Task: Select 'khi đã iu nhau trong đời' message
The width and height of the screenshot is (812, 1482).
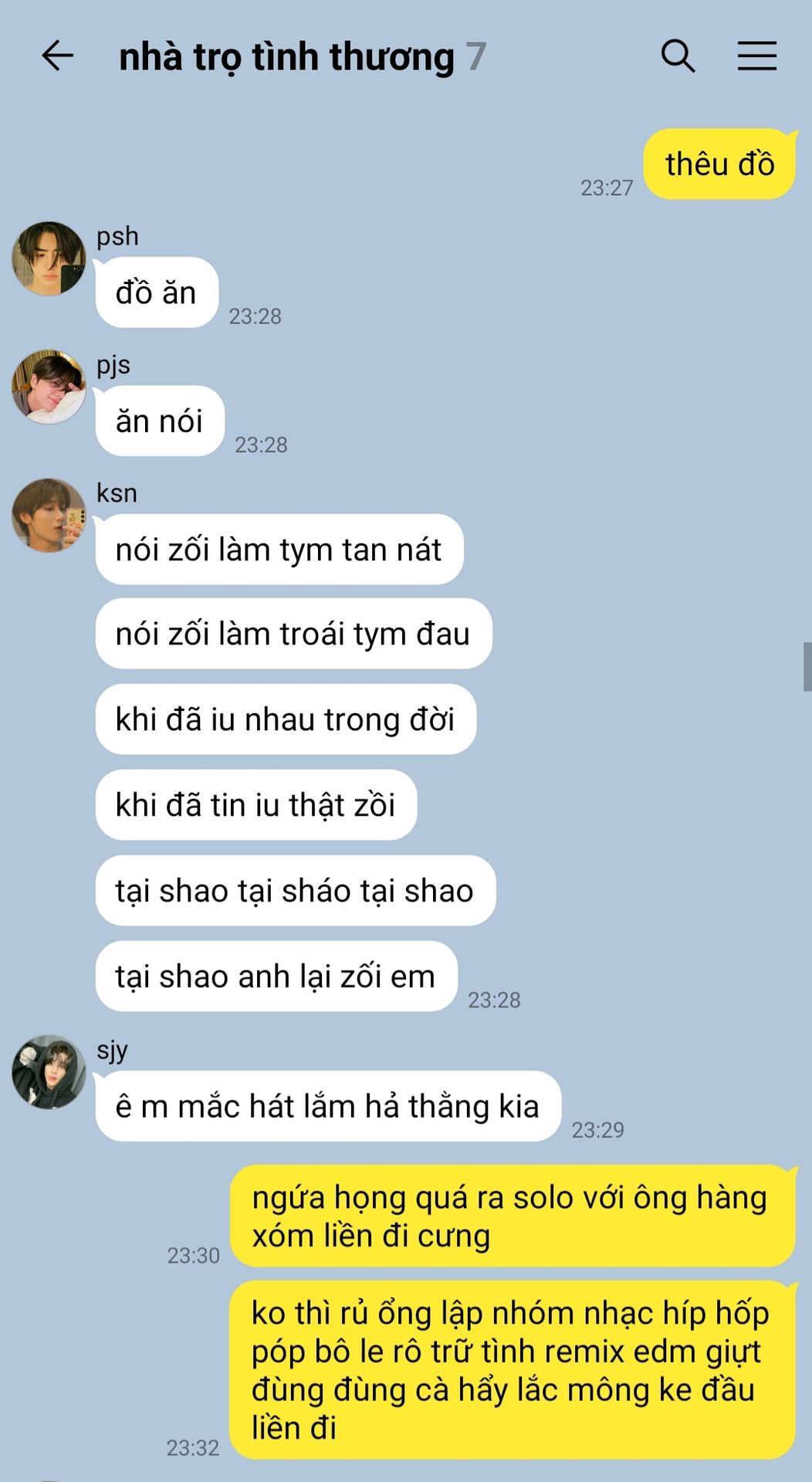Action: (x=286, y=719)
